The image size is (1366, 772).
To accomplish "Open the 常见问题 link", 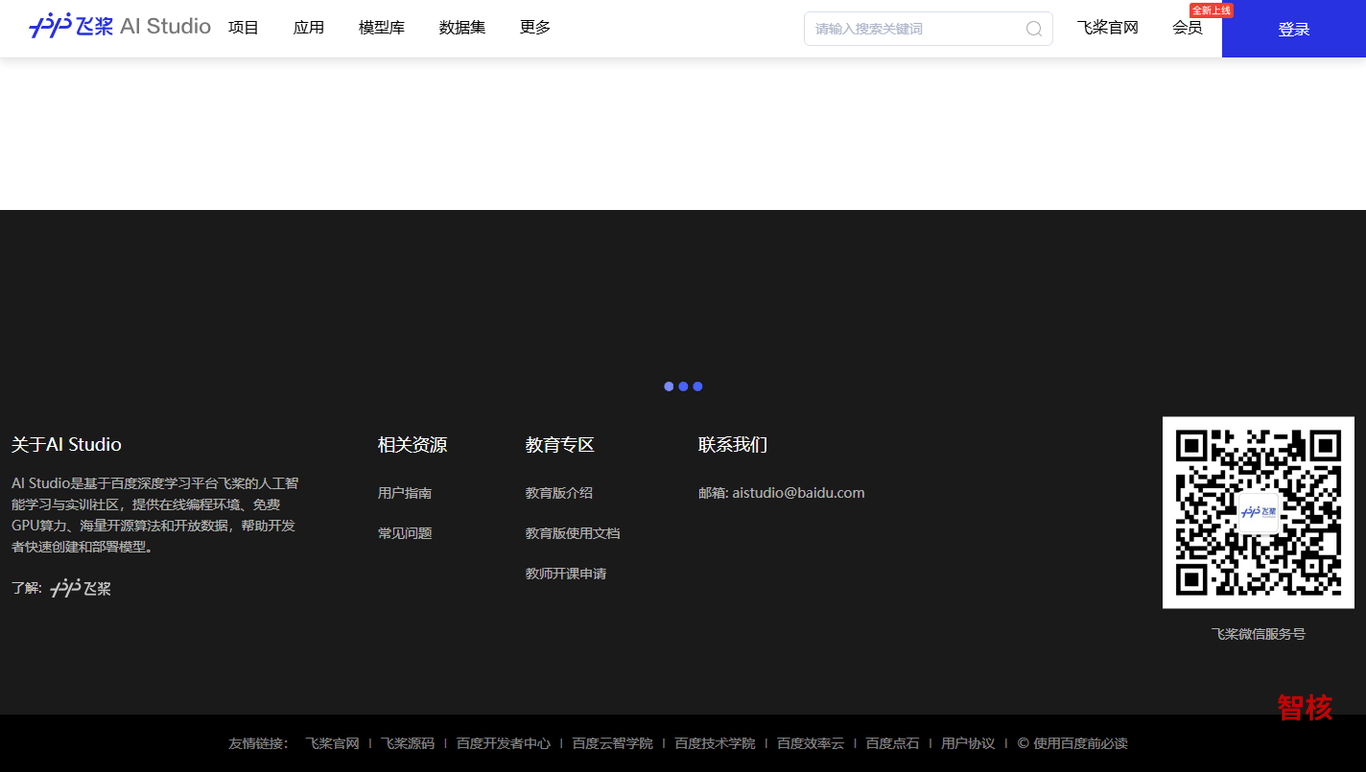I will pos(405,533).
